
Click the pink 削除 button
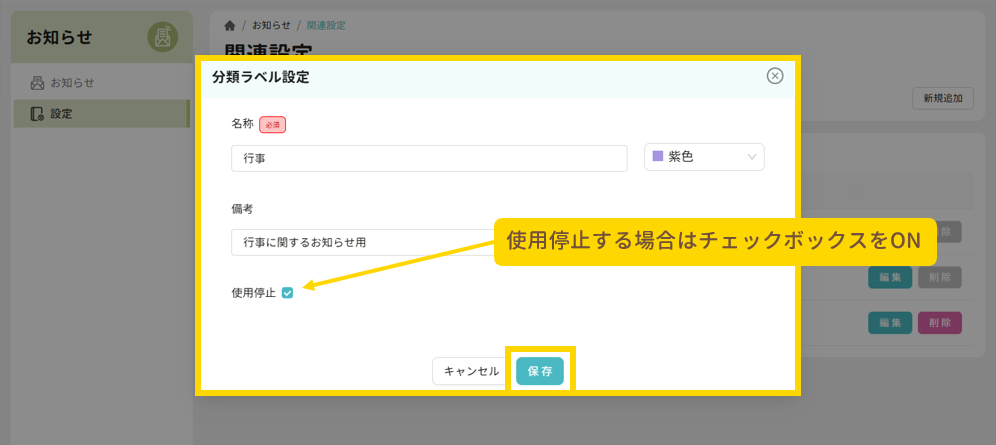(939, 322)
